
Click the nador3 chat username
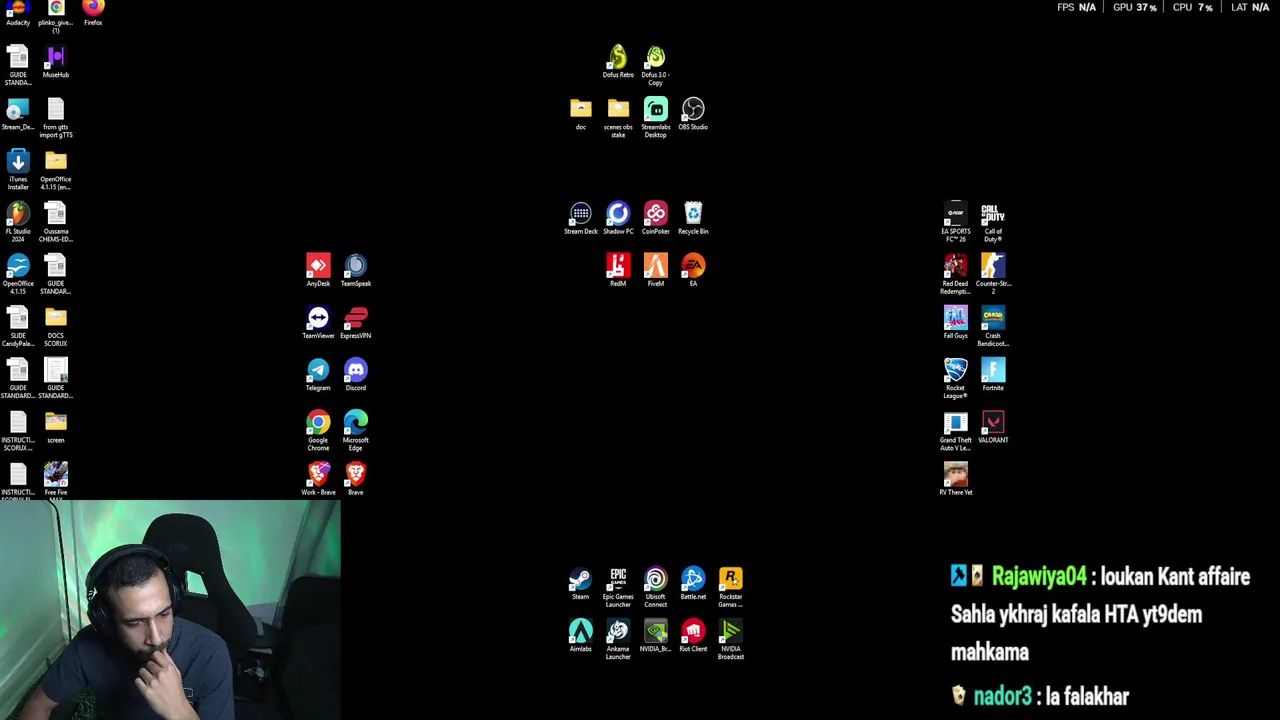(1002, 697)
